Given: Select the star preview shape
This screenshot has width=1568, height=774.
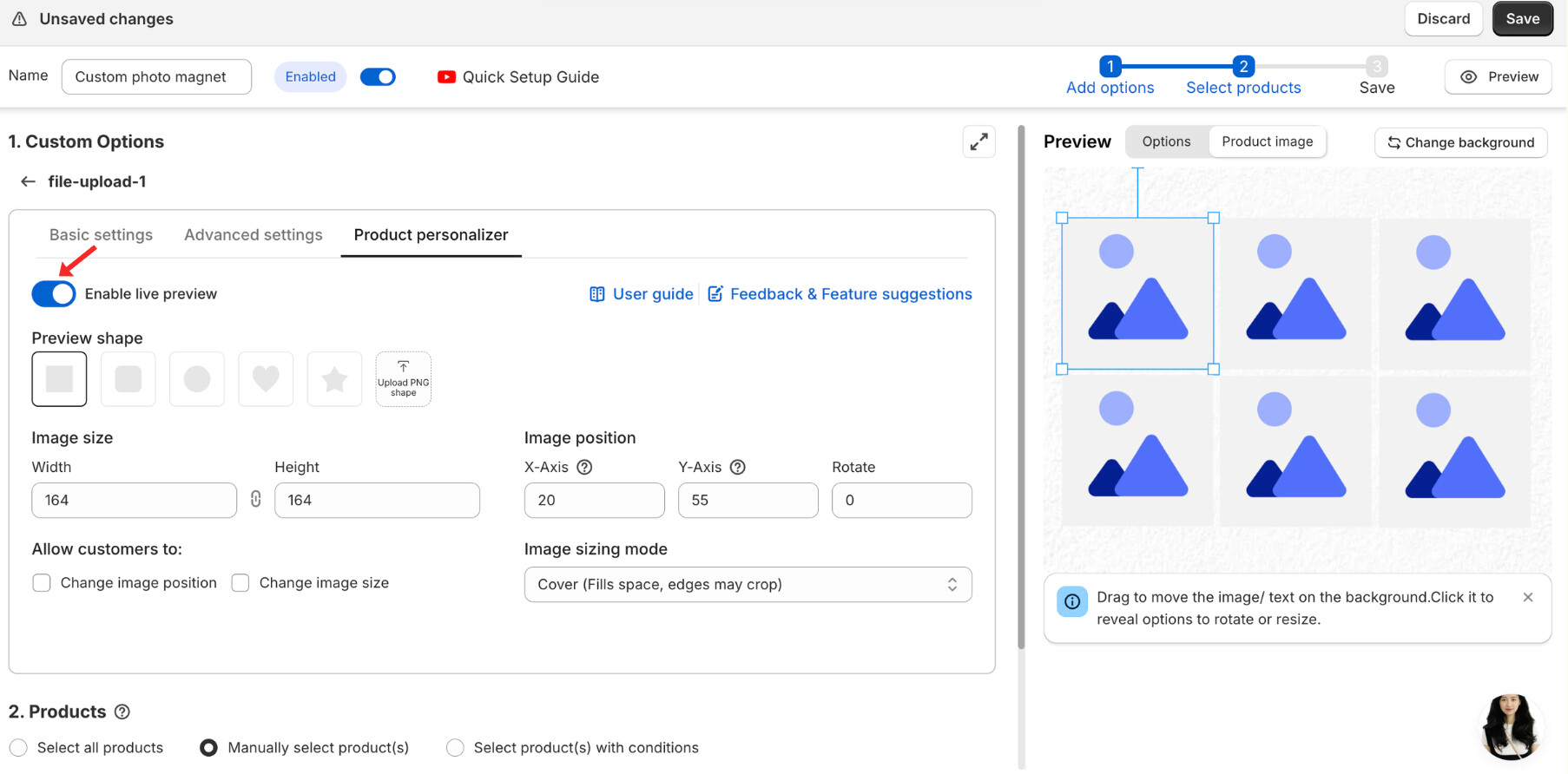Looking at the screenshot, I should [x=334, y=379].
